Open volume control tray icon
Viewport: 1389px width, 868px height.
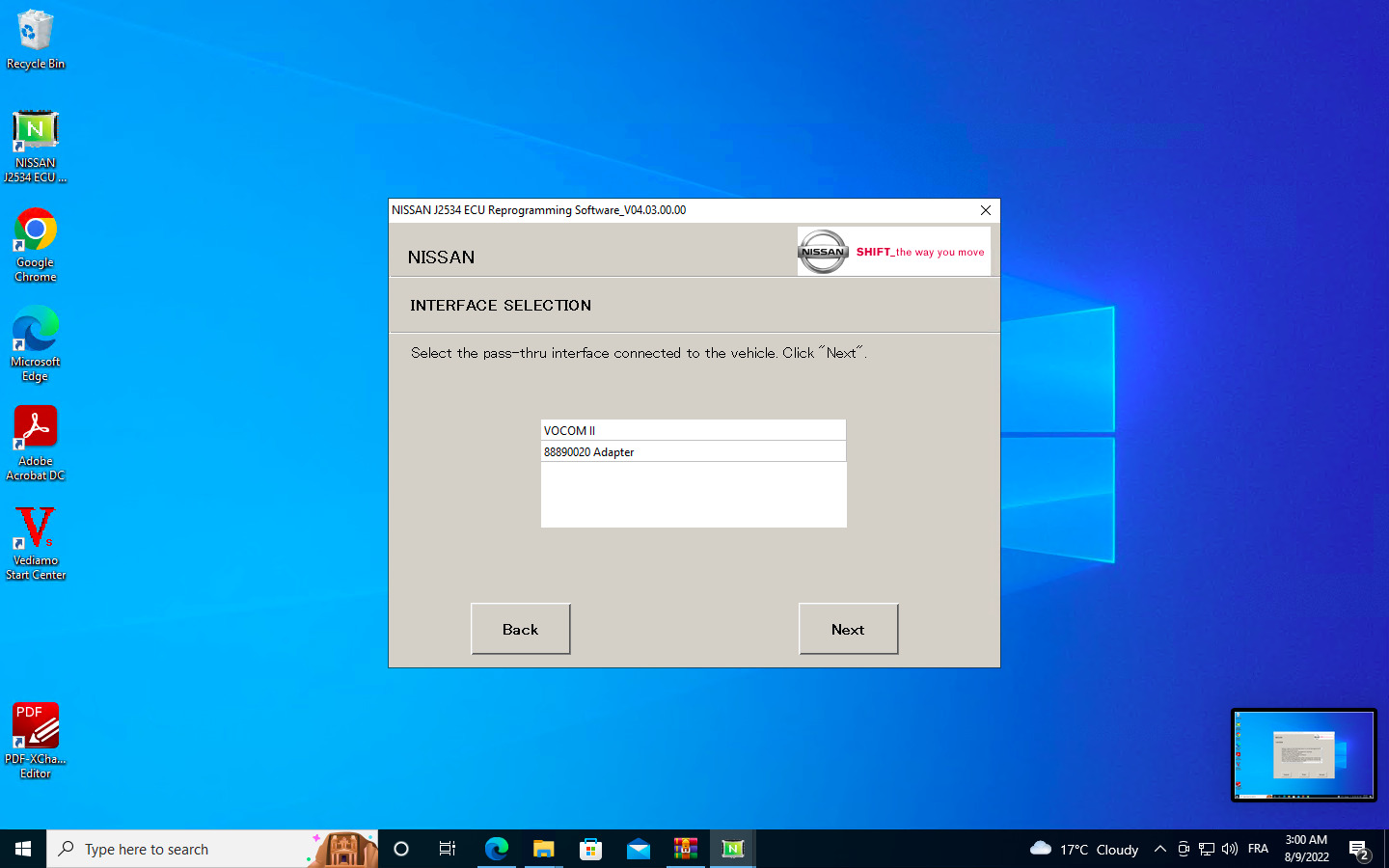[x=1230, y=849]
